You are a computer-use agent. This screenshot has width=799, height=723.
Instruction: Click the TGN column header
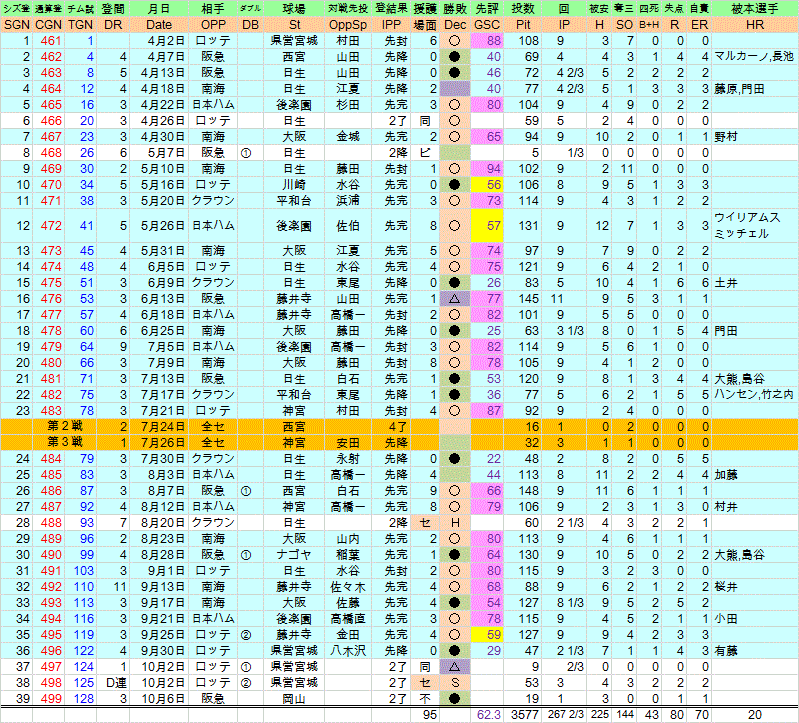coord(81,24)
